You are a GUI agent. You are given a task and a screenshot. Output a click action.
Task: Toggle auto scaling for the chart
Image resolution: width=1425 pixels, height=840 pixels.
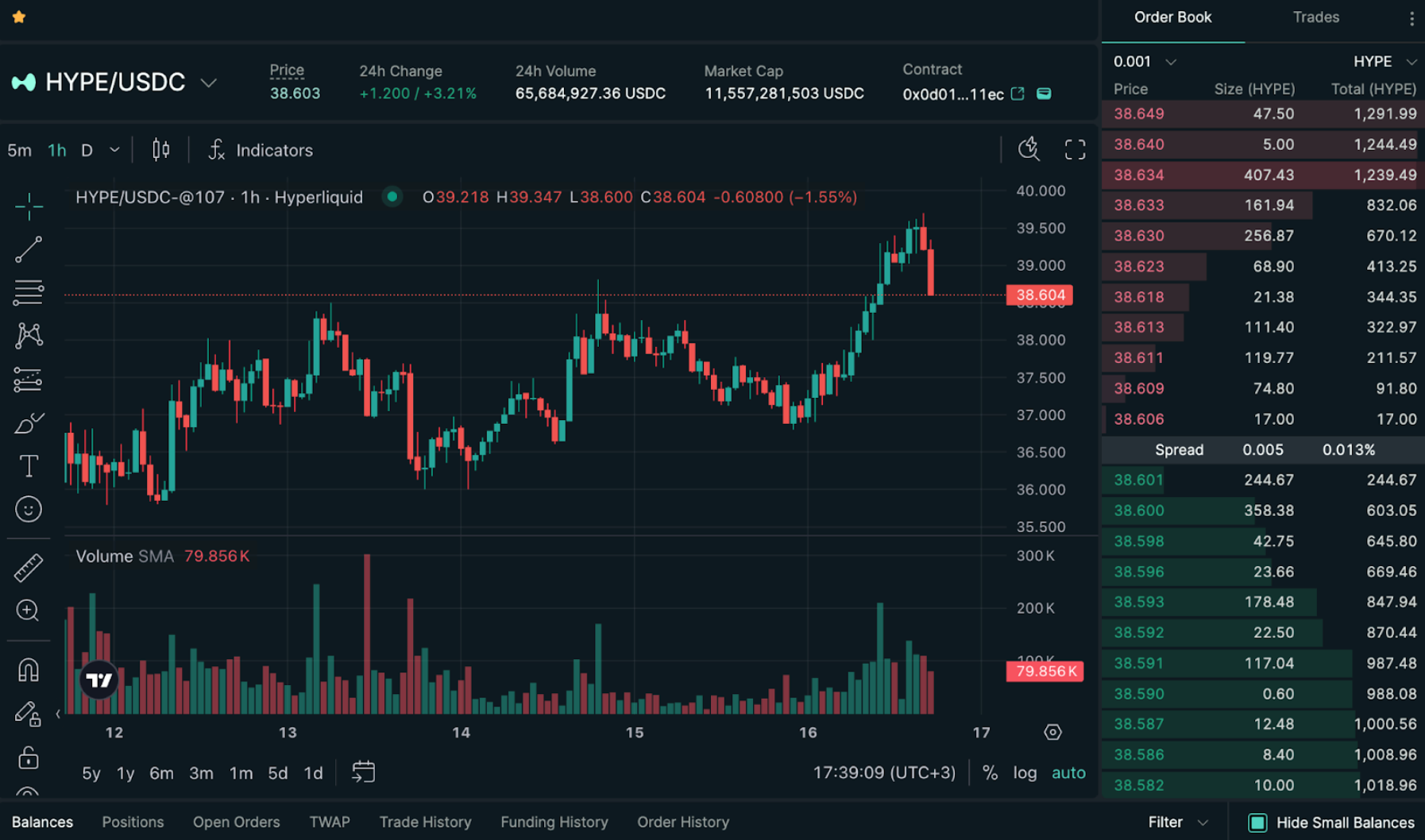[x=1068, y=772]
